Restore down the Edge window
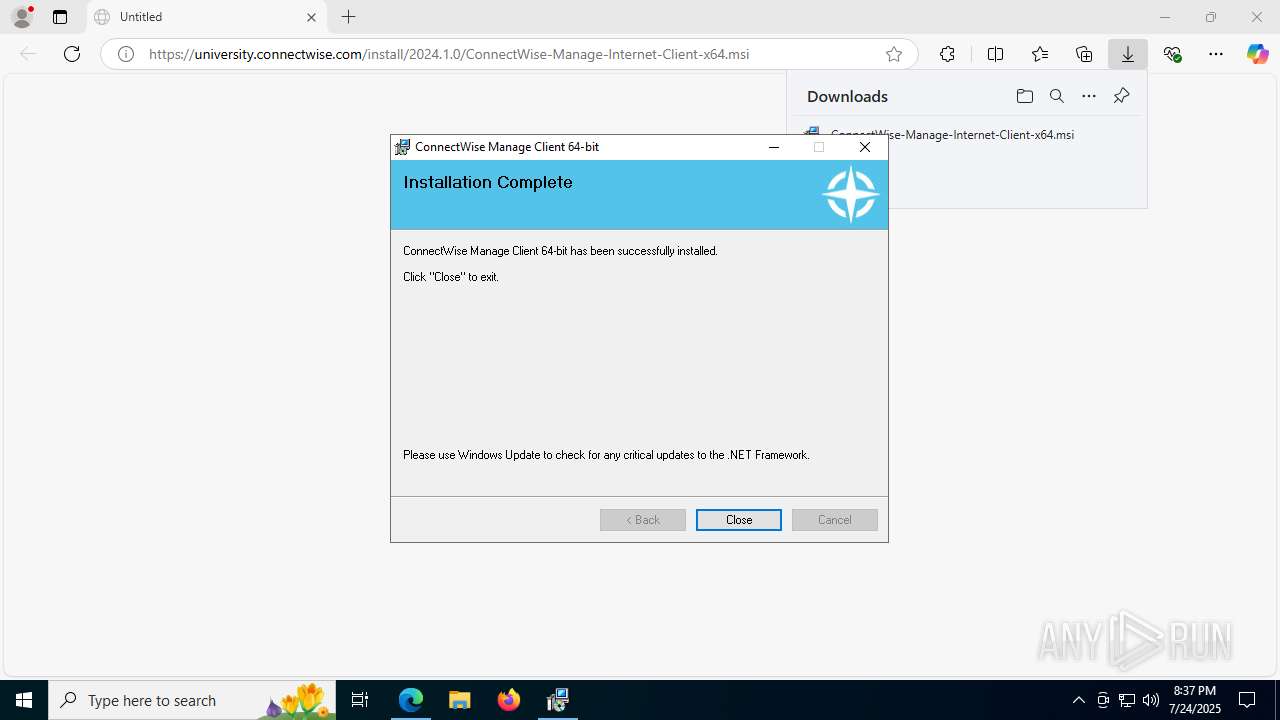The image size is (1280, 720). click(x=1211, y=17)
